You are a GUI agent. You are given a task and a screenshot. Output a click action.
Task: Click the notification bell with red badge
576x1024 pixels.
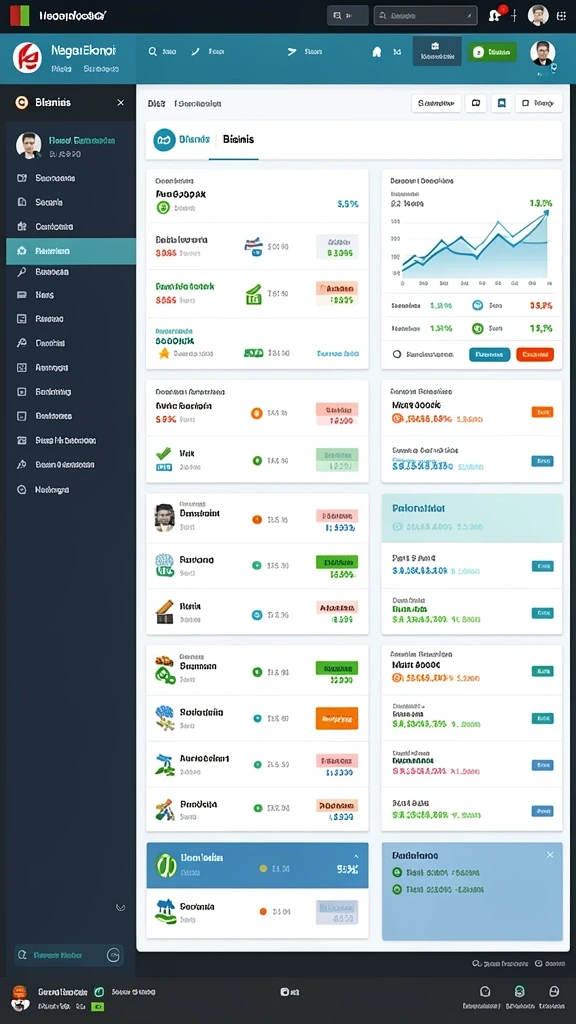click(496, 14)
